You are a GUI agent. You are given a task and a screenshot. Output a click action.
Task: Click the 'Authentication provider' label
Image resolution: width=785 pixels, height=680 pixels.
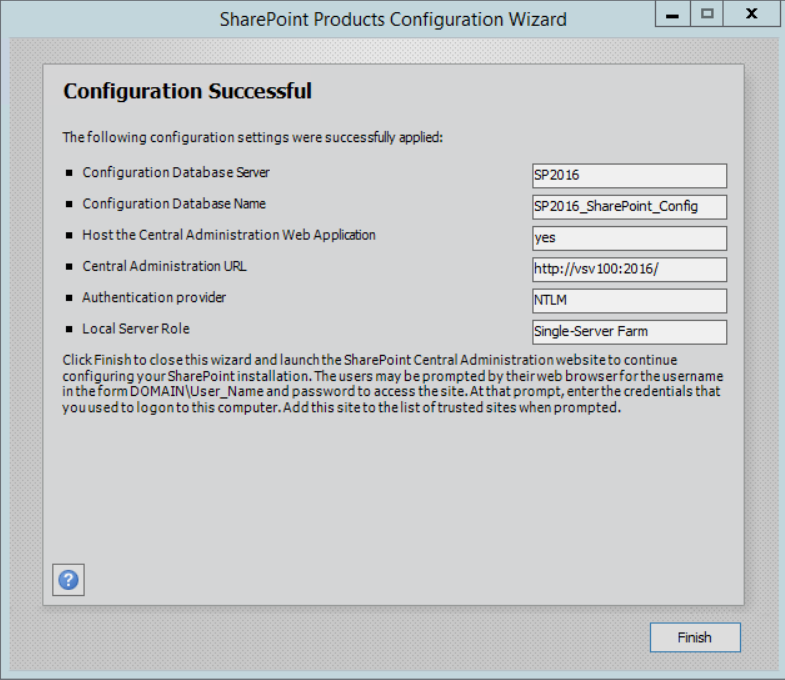click(154, 297)
